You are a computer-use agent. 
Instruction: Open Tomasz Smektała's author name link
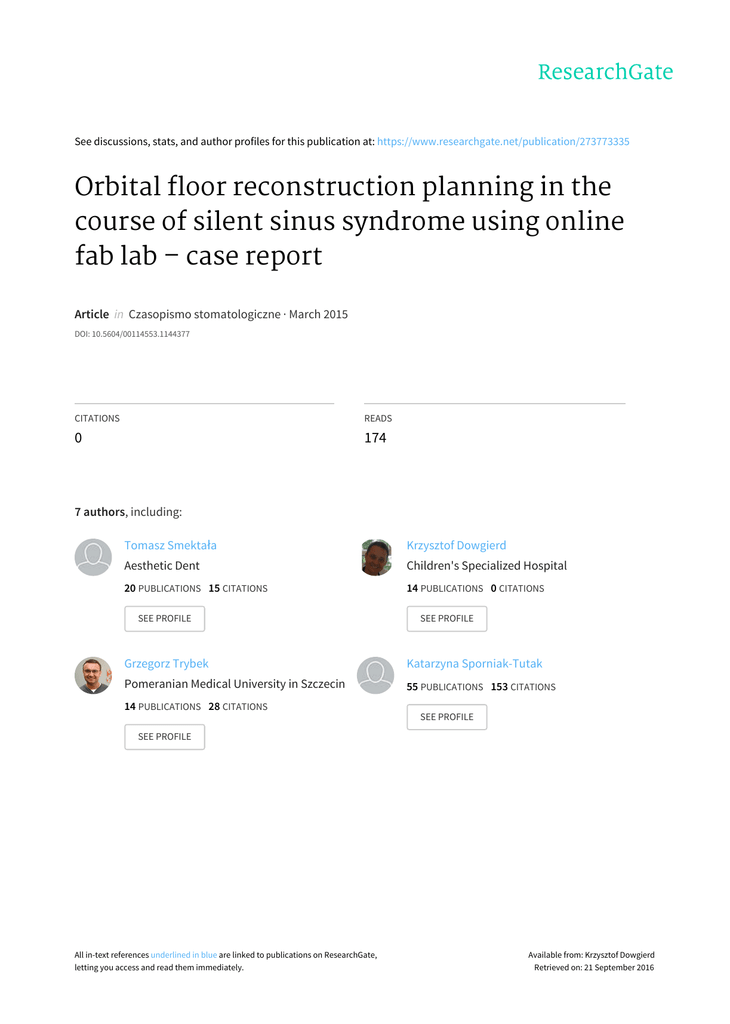click(x=170, y=545)
